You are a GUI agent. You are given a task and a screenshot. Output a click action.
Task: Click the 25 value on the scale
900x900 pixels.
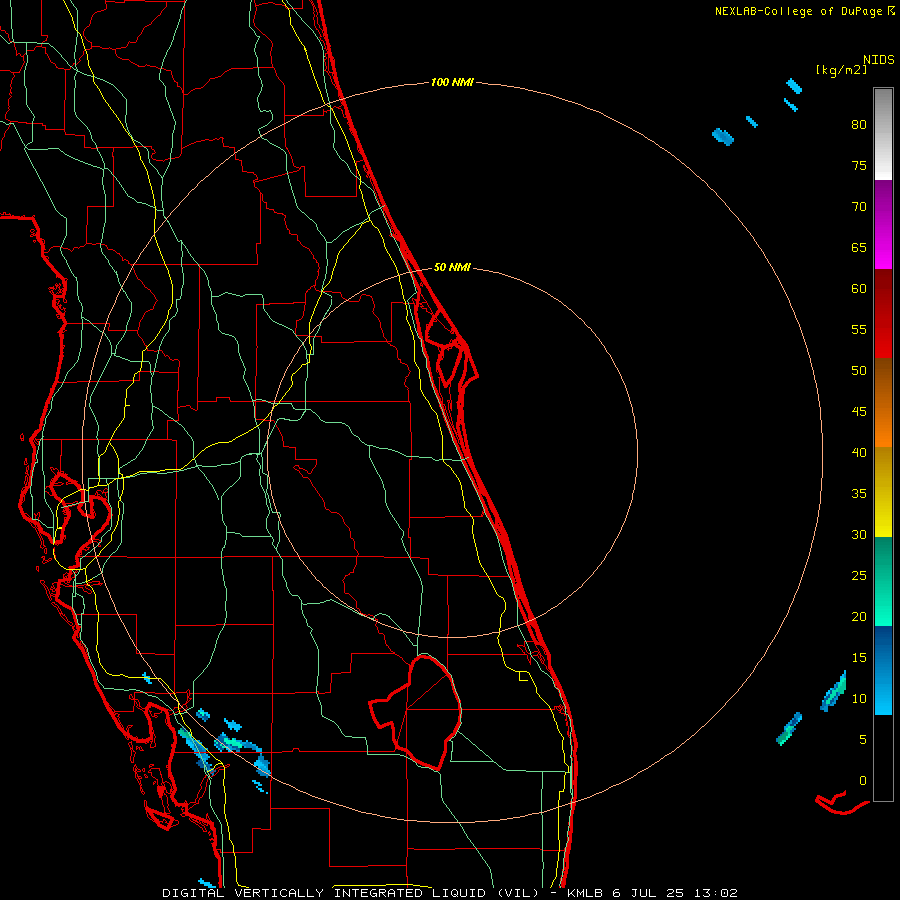pyautogui.click(x=859, y=576)
